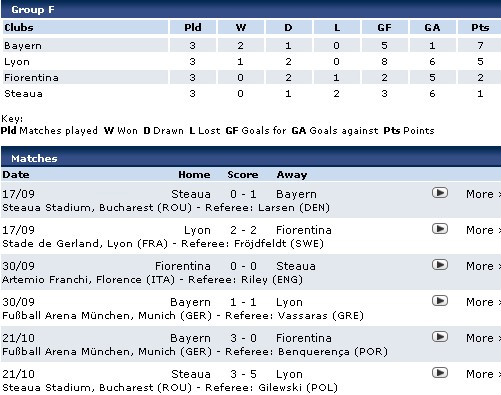501x395 pixels.
Task: Open More link for Bayern vs Fiorentina
Action: (483, 338)
